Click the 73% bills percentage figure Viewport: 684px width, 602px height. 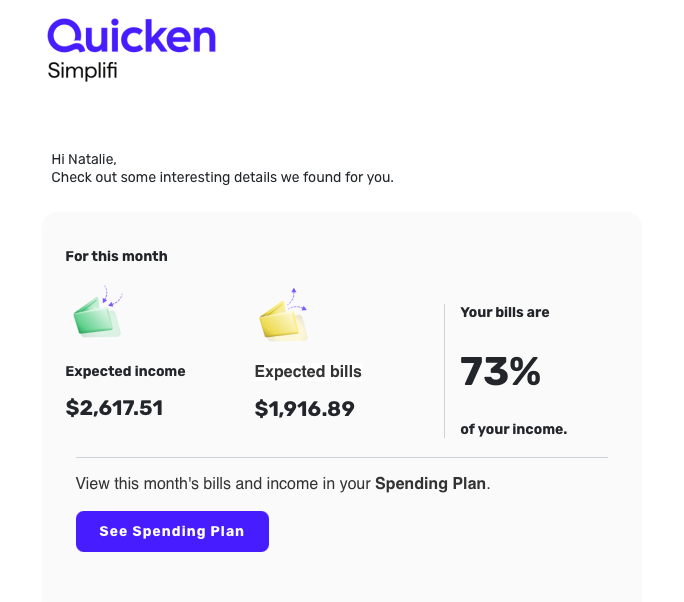[x=500, y=371]
